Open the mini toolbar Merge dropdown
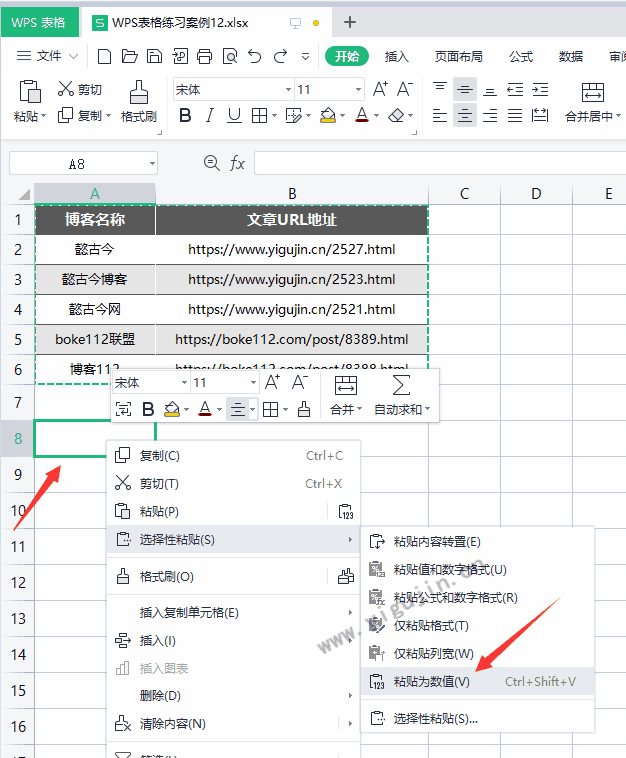Image resolution: width=626 pixels, height=758 pixels. coord(359,409)
